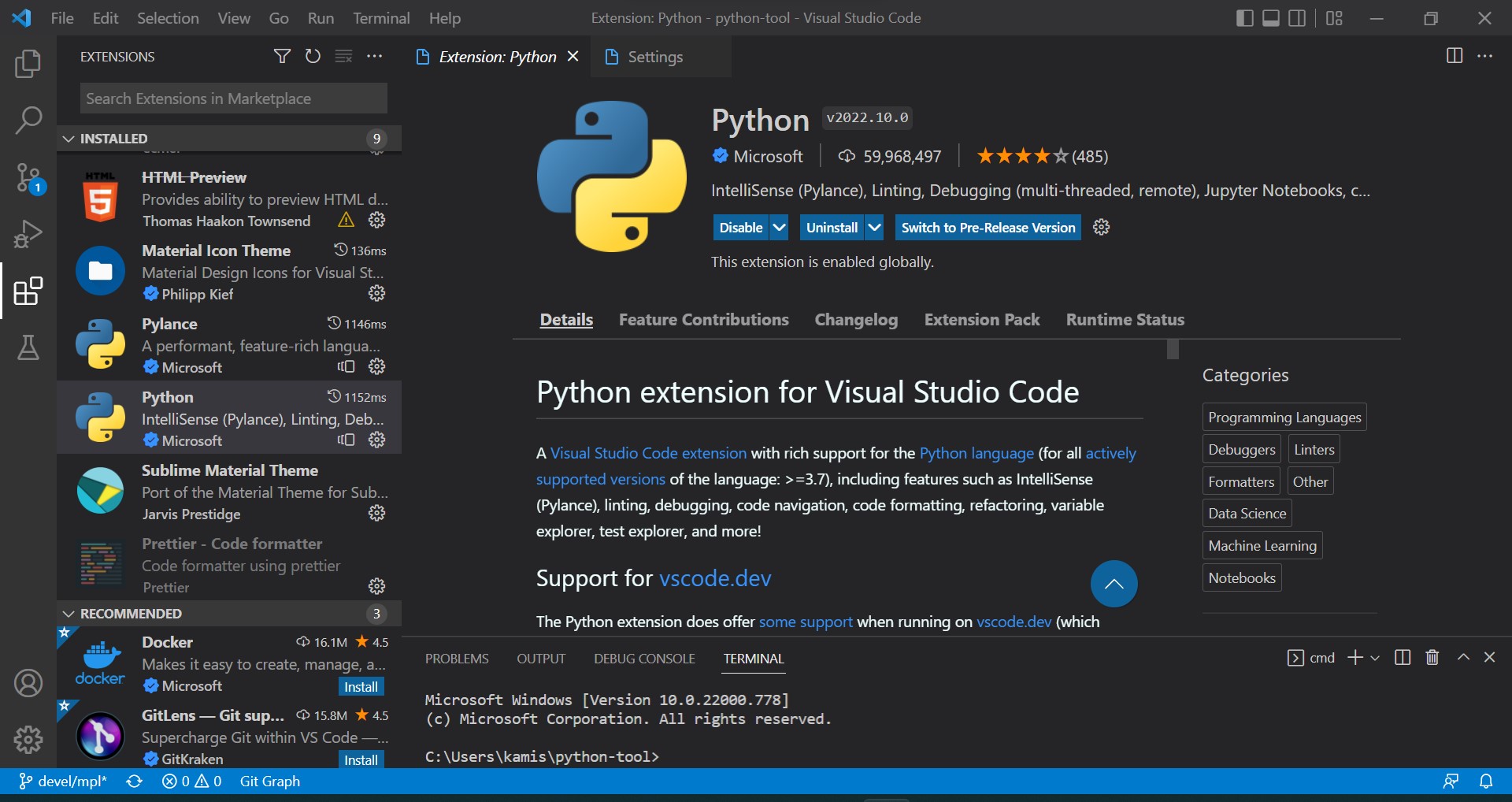Toggle the secondary sidebar visibility

pyautogui.click(x=1297, y=17)
